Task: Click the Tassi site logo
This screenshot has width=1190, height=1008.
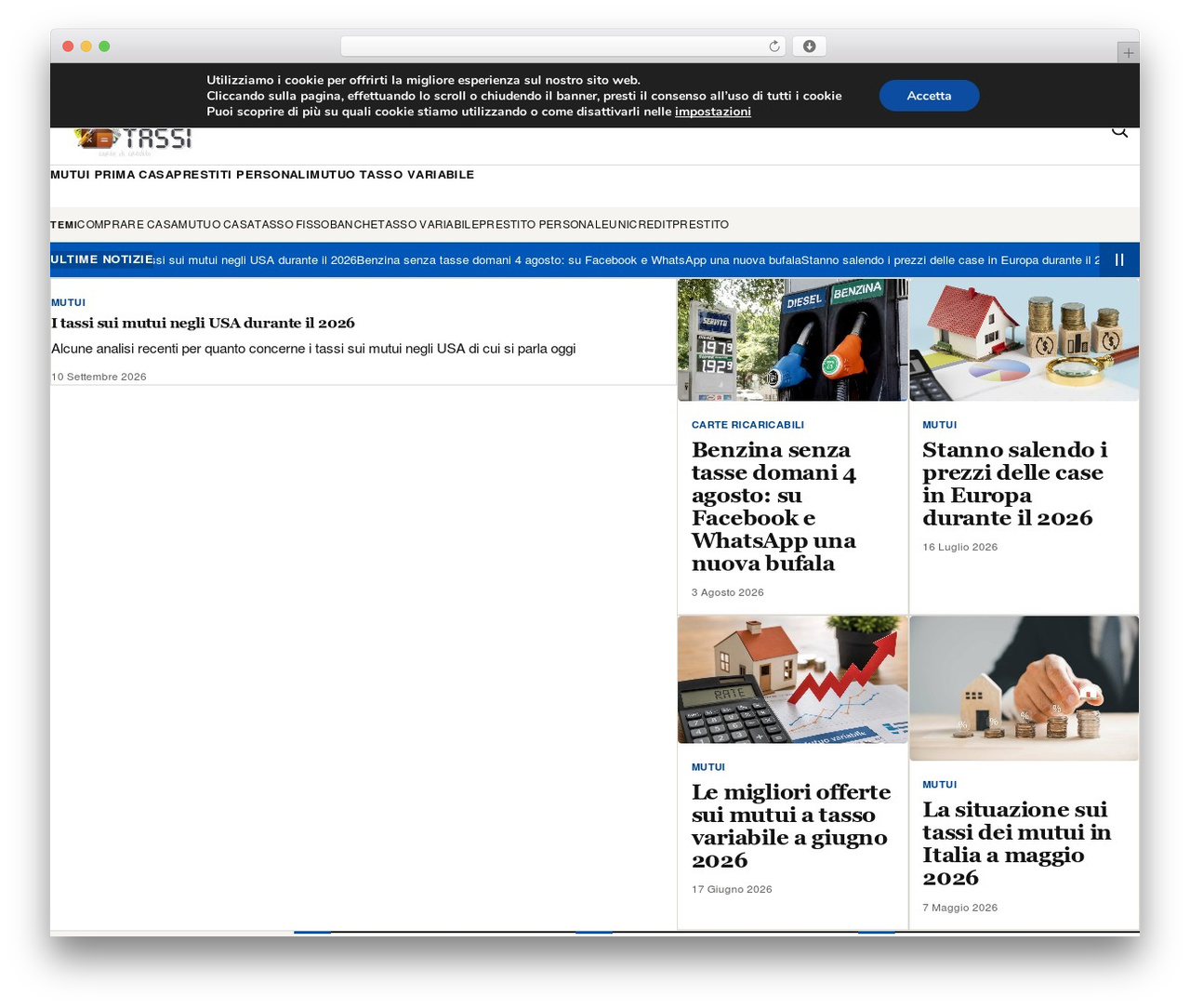Action: 134,141
